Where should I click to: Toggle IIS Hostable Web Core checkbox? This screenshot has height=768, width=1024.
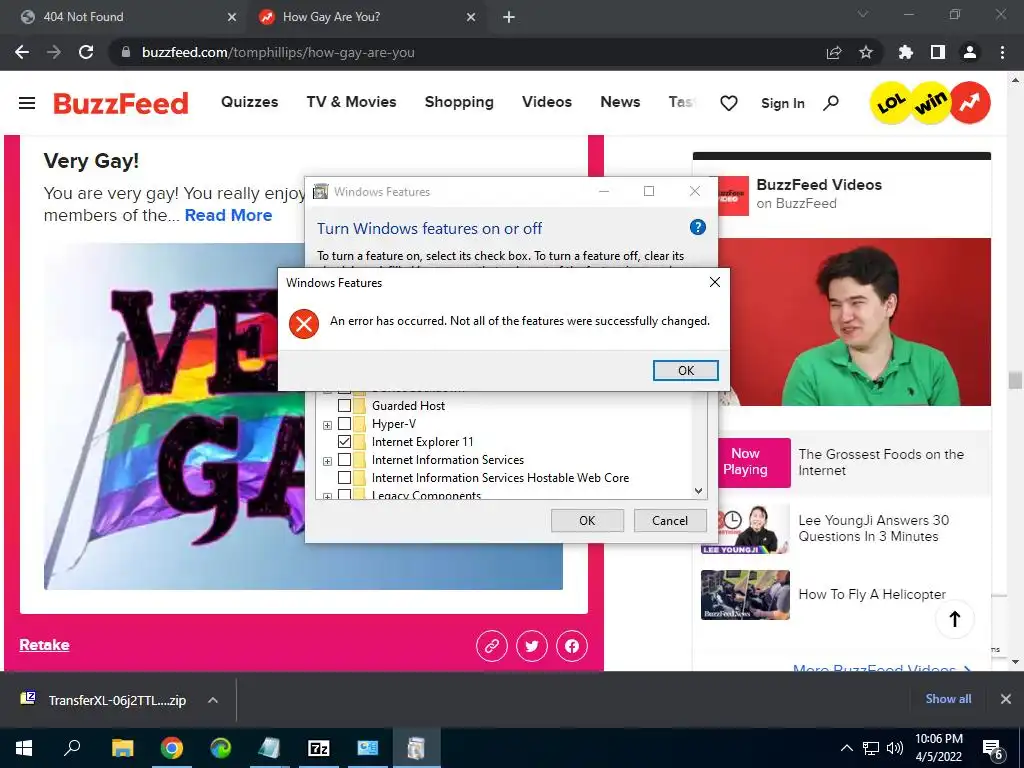[344, 478]
